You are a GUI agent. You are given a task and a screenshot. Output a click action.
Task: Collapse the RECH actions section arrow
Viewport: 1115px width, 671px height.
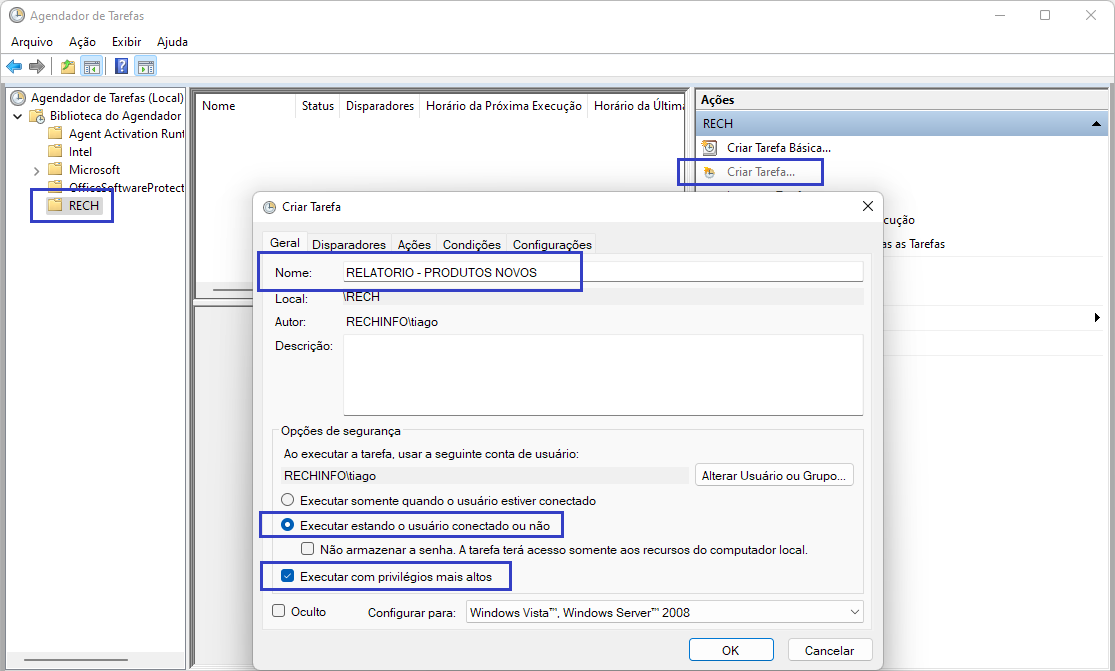pos(1096,124)
